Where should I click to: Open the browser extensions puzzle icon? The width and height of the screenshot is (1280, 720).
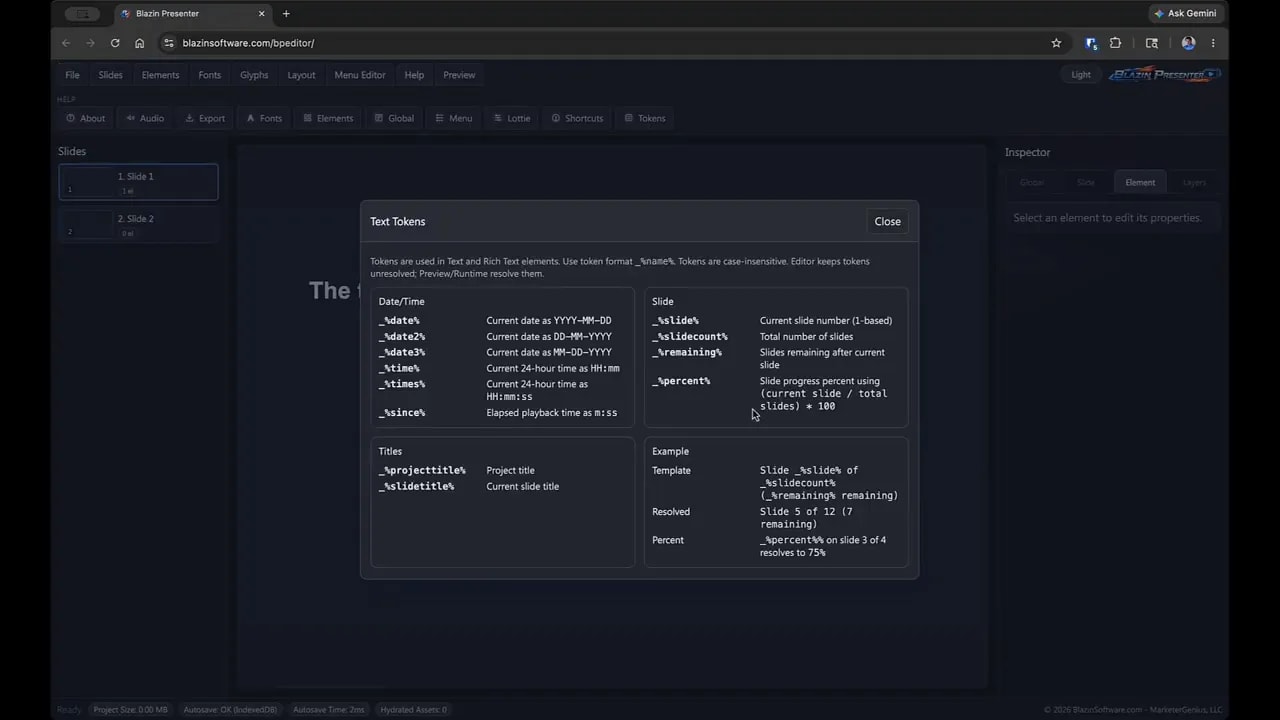tap(1116, 43)
